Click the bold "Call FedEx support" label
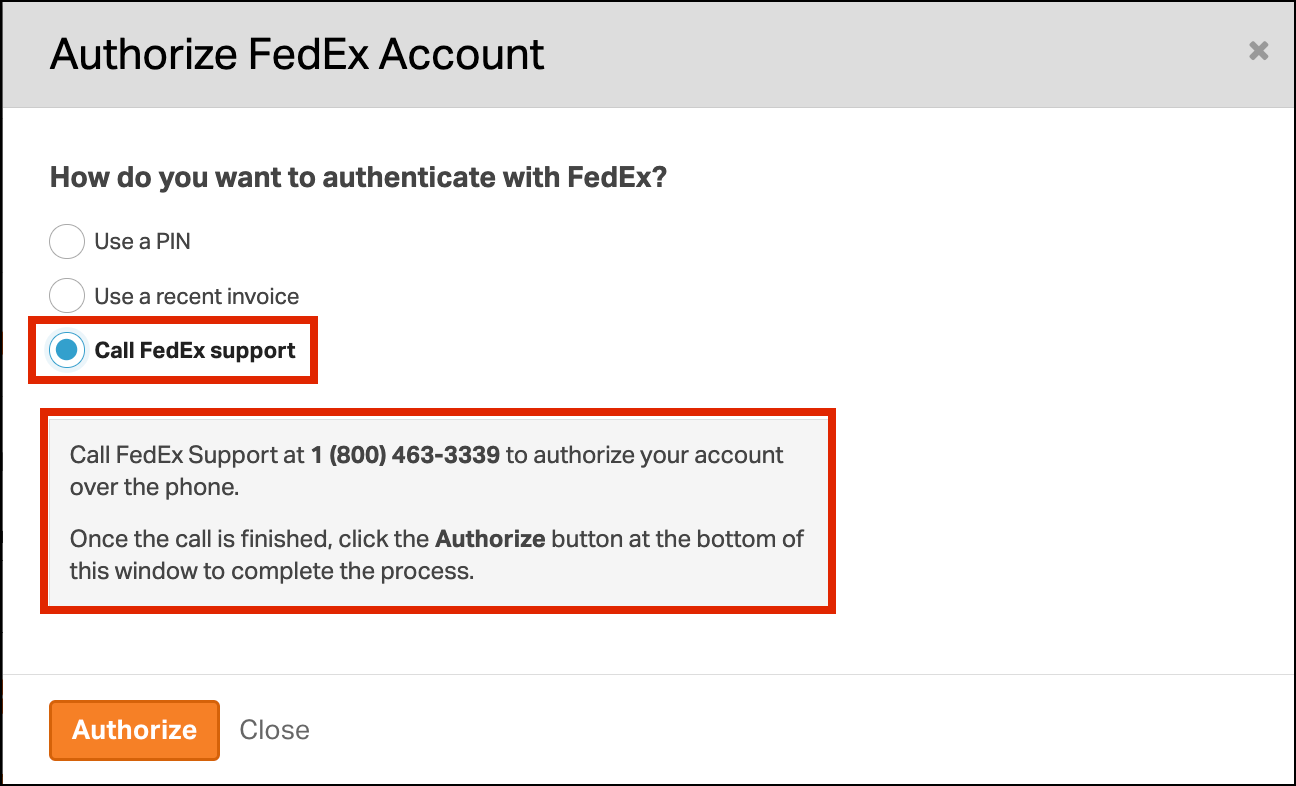 (x=195, y=350)
